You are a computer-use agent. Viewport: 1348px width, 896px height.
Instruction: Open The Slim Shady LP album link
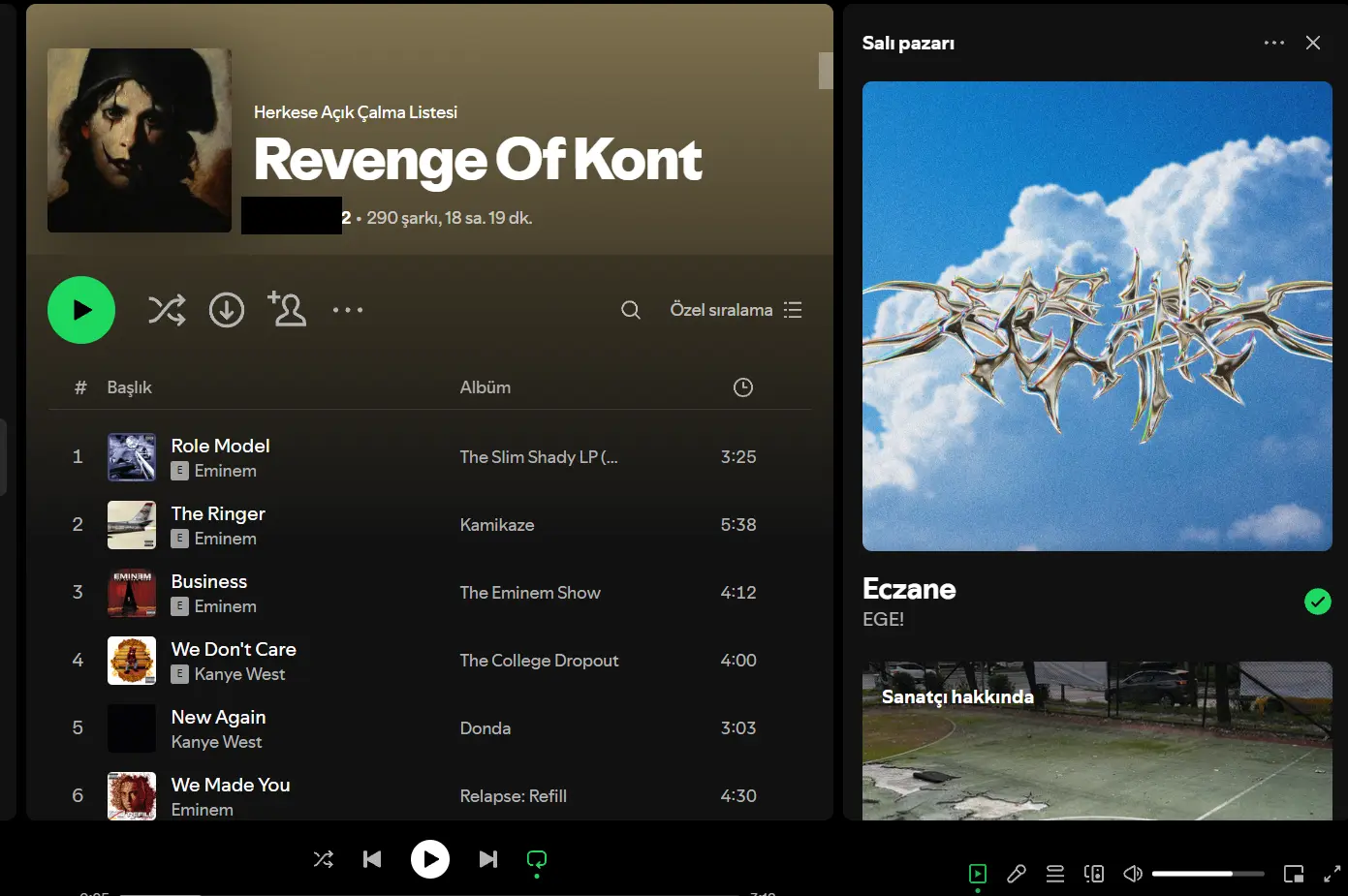click(539, 457)
